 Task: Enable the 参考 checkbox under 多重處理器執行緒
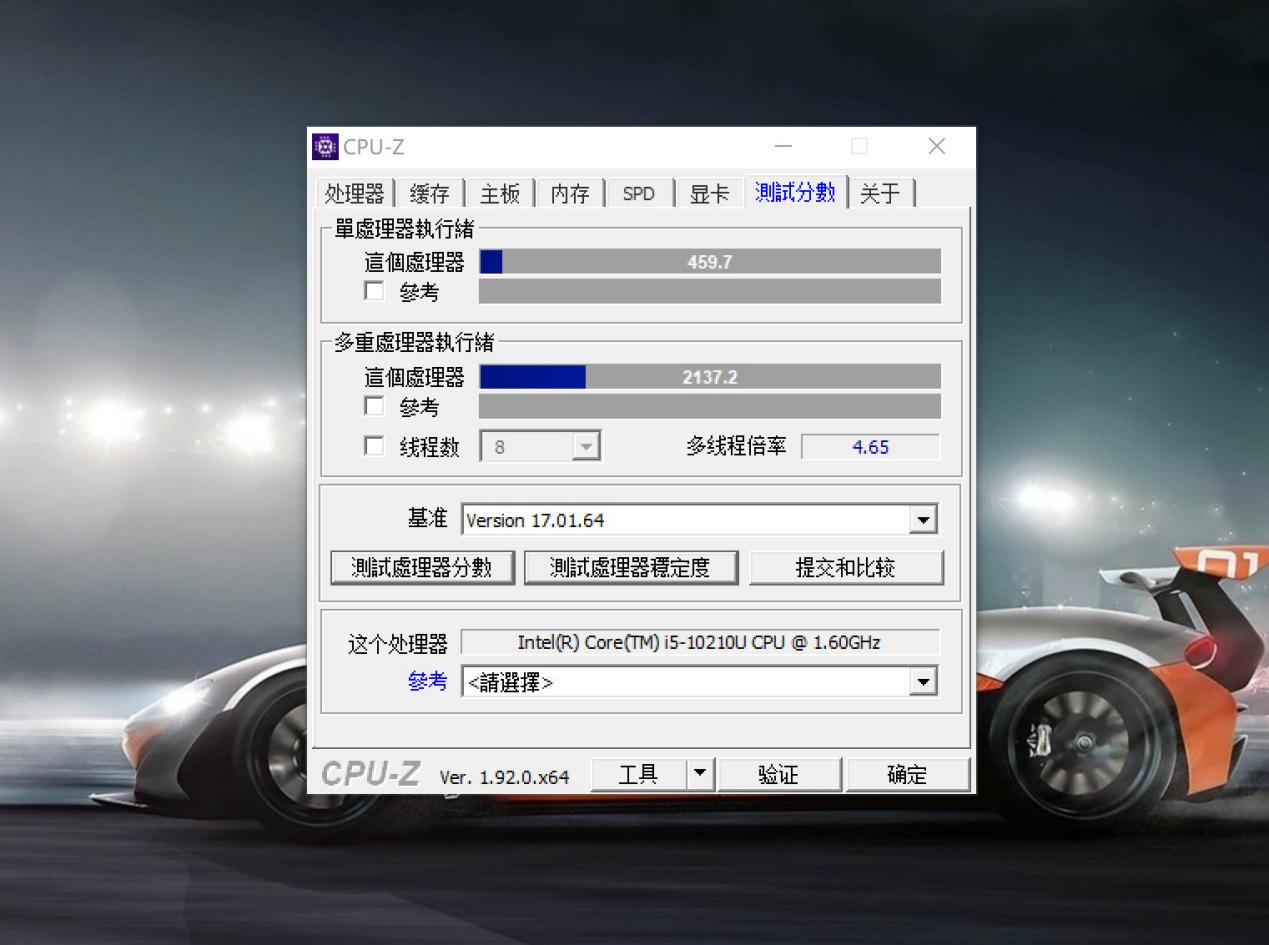point(375,406)
